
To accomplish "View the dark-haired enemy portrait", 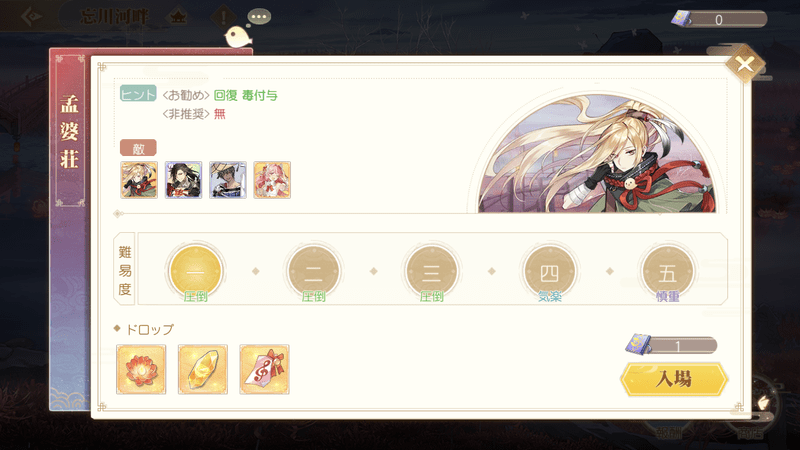I will tap(183, 180).
